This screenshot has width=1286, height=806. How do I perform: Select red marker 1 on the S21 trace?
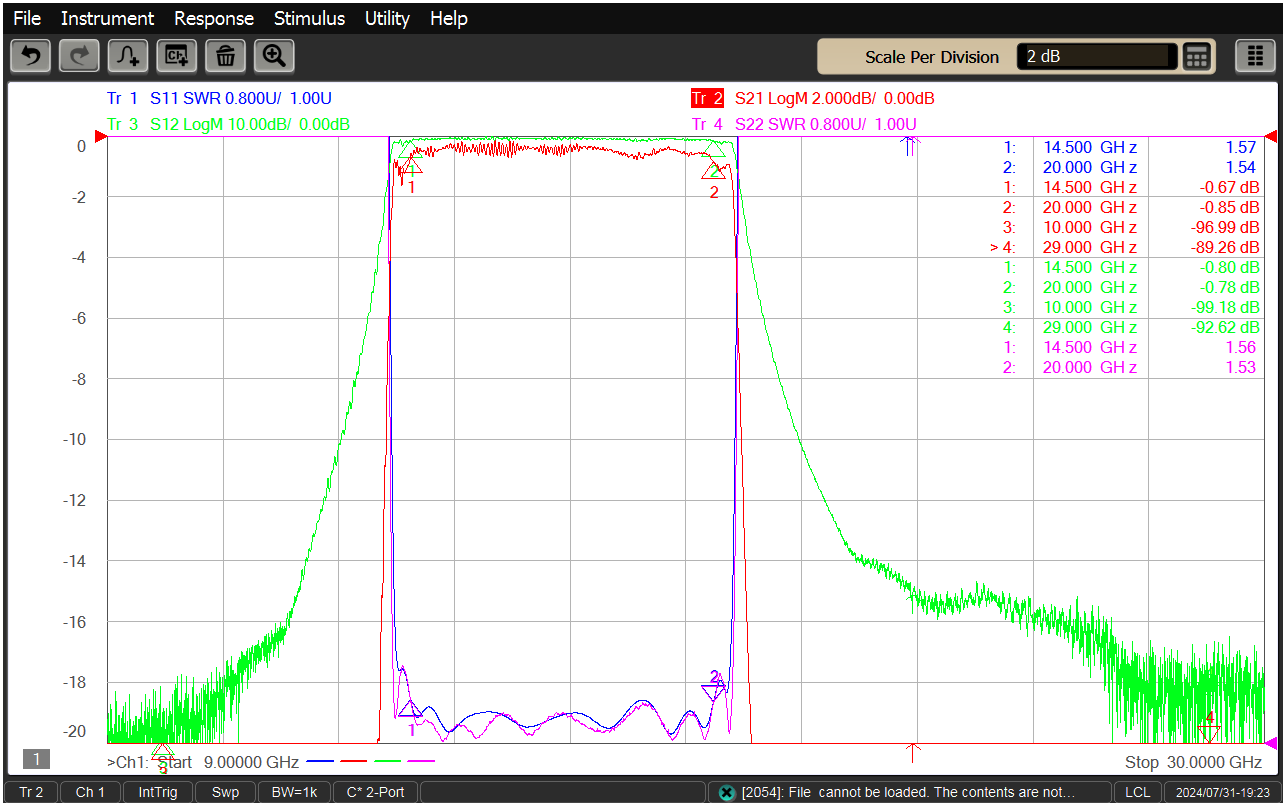pyautogui.click(x=411, y=166)
